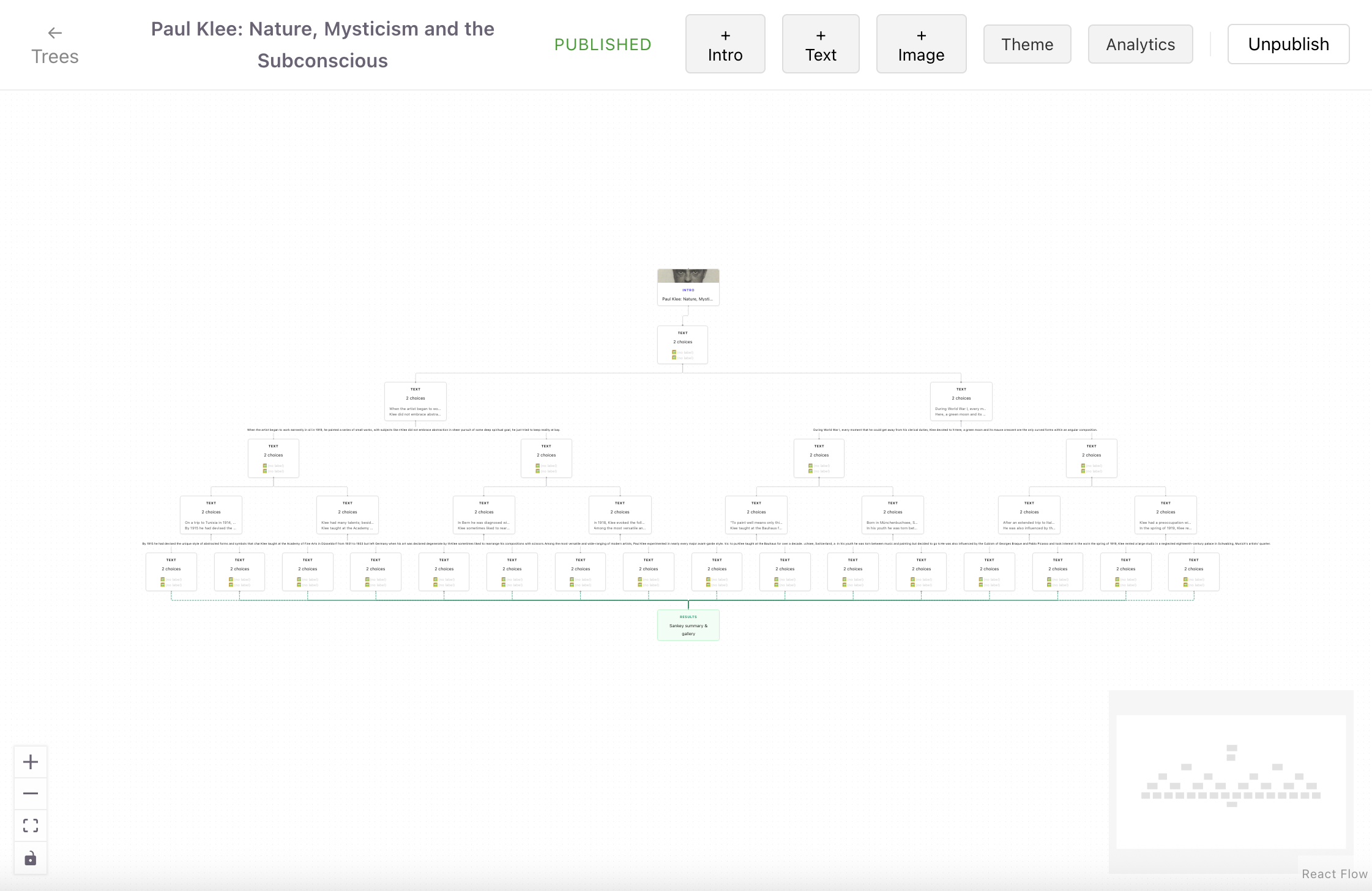Click a (no label) choice thumbnail icon
This screenshot has height=891, width=1372.
point(673,352)
